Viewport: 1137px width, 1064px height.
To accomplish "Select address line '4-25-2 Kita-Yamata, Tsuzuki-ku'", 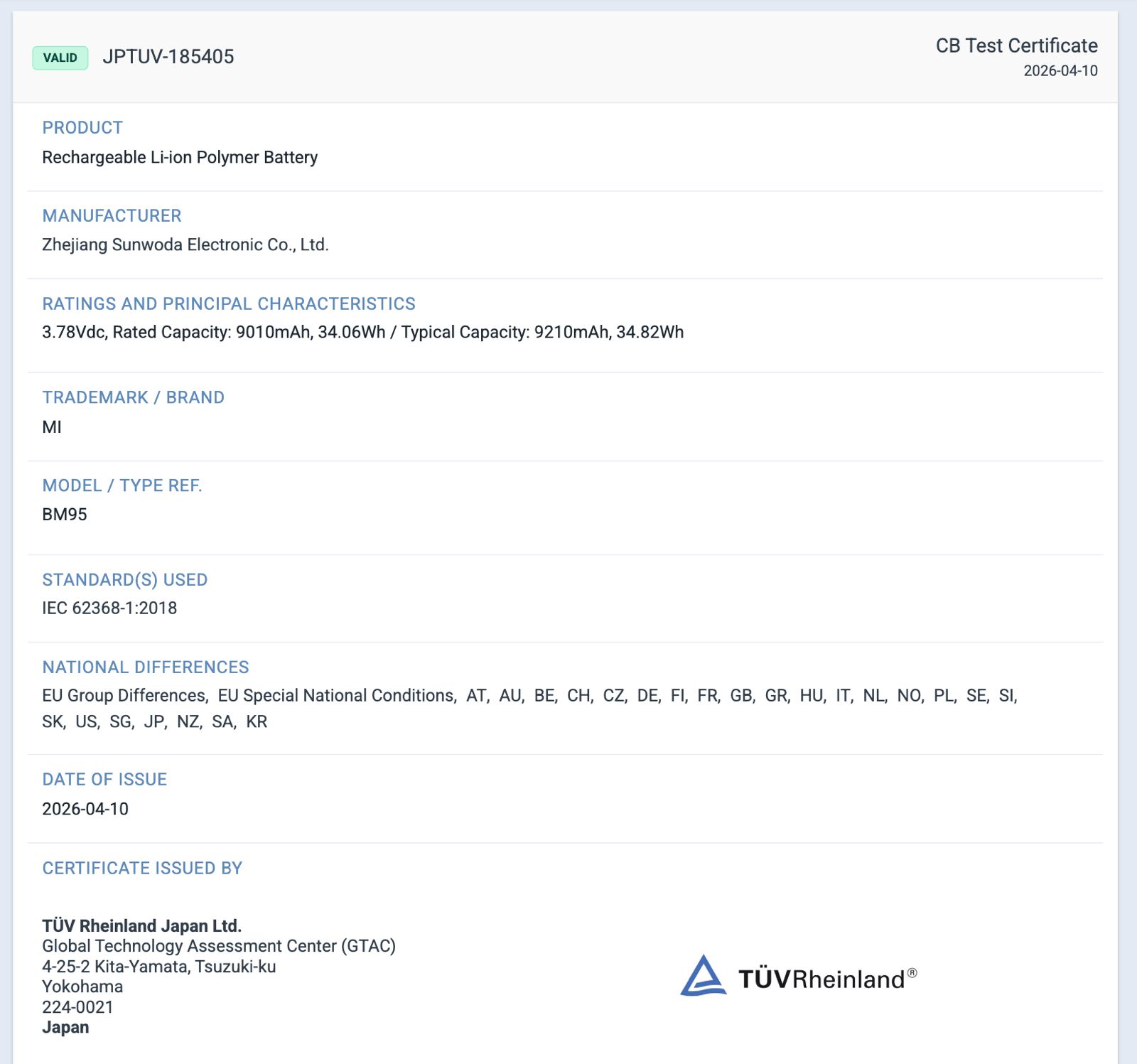I will pos(159,967).
